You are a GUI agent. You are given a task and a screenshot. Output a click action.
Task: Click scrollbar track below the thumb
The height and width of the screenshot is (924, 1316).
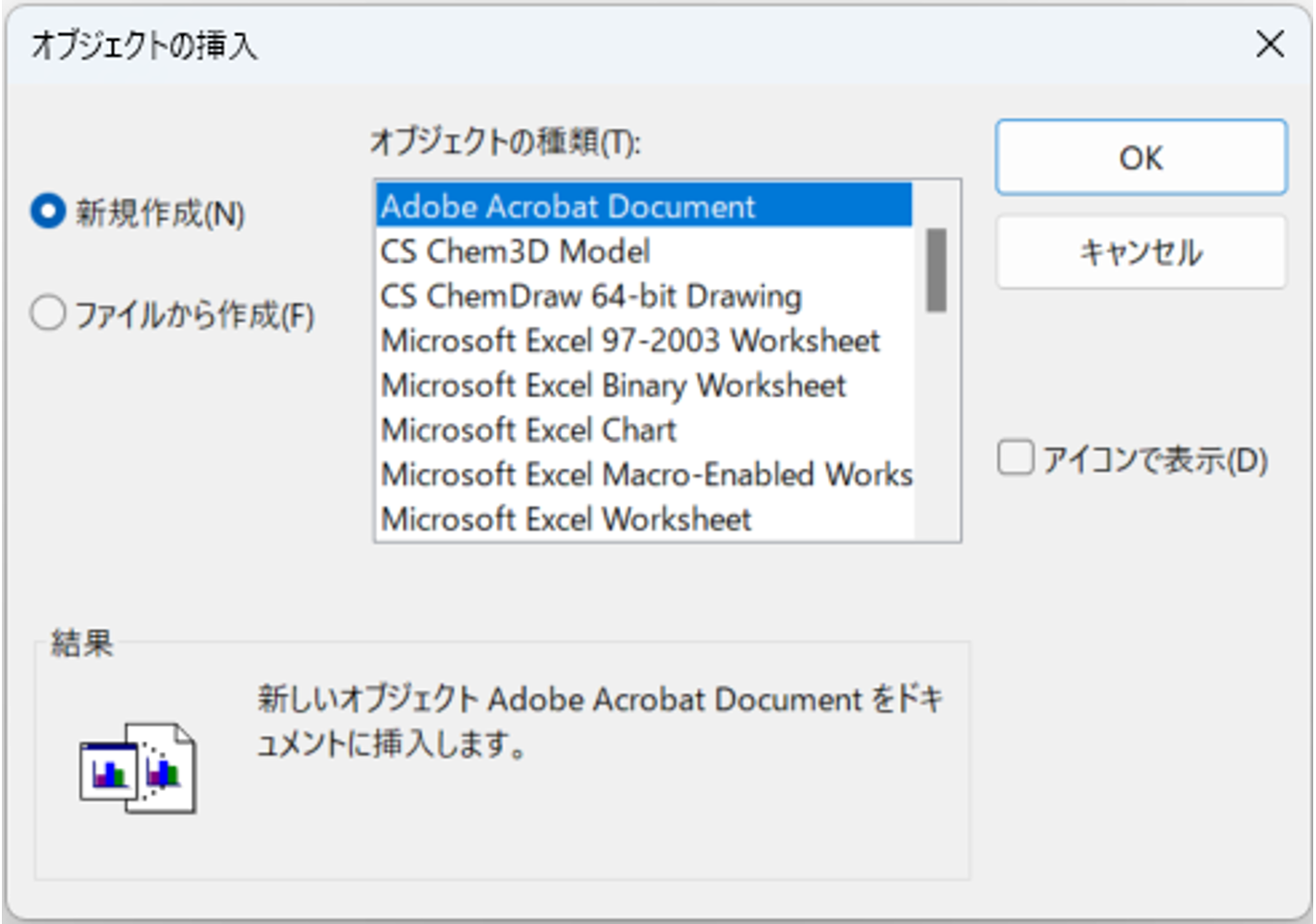tap(936, 425)
